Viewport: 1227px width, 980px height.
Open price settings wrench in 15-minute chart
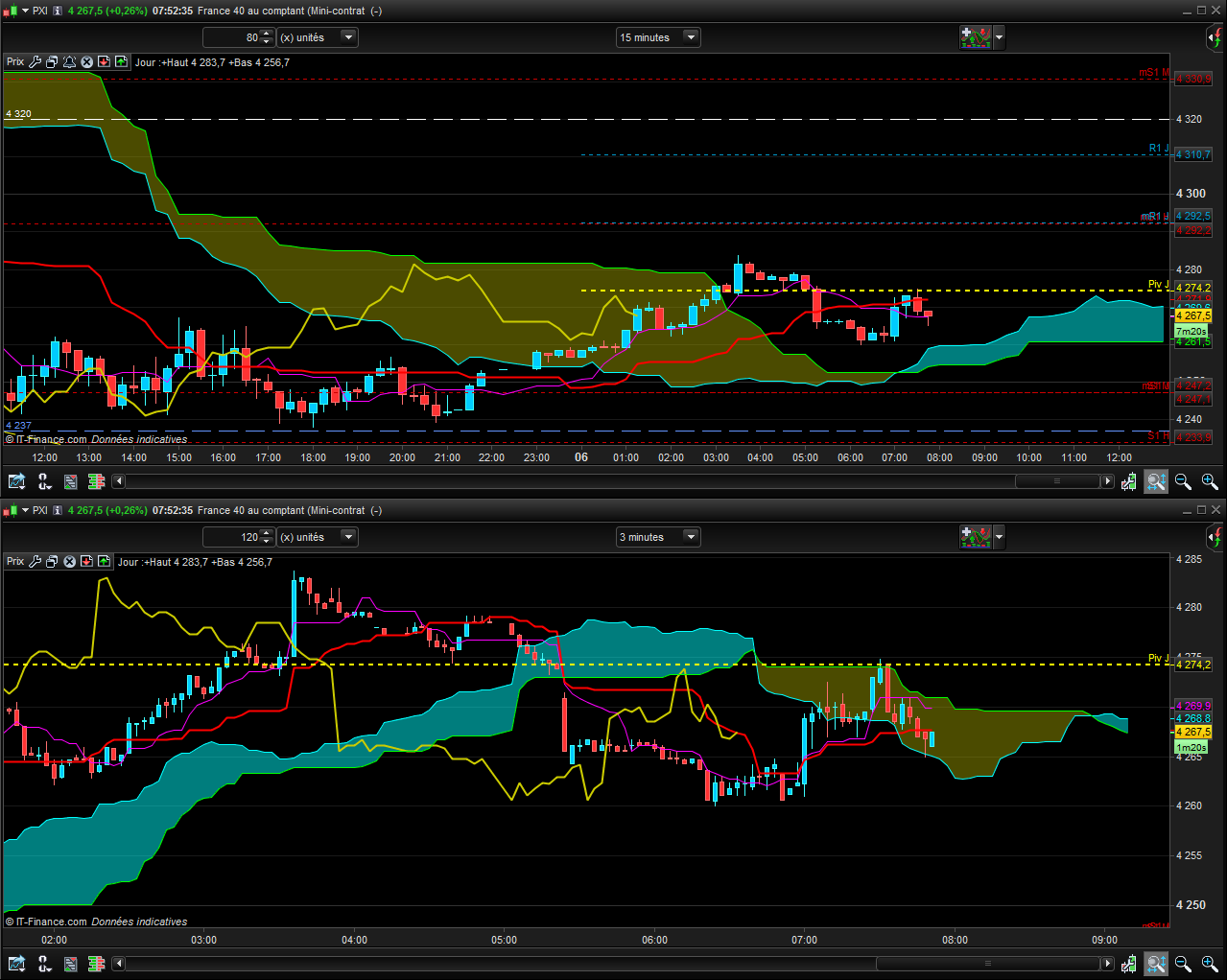(35, 62)
